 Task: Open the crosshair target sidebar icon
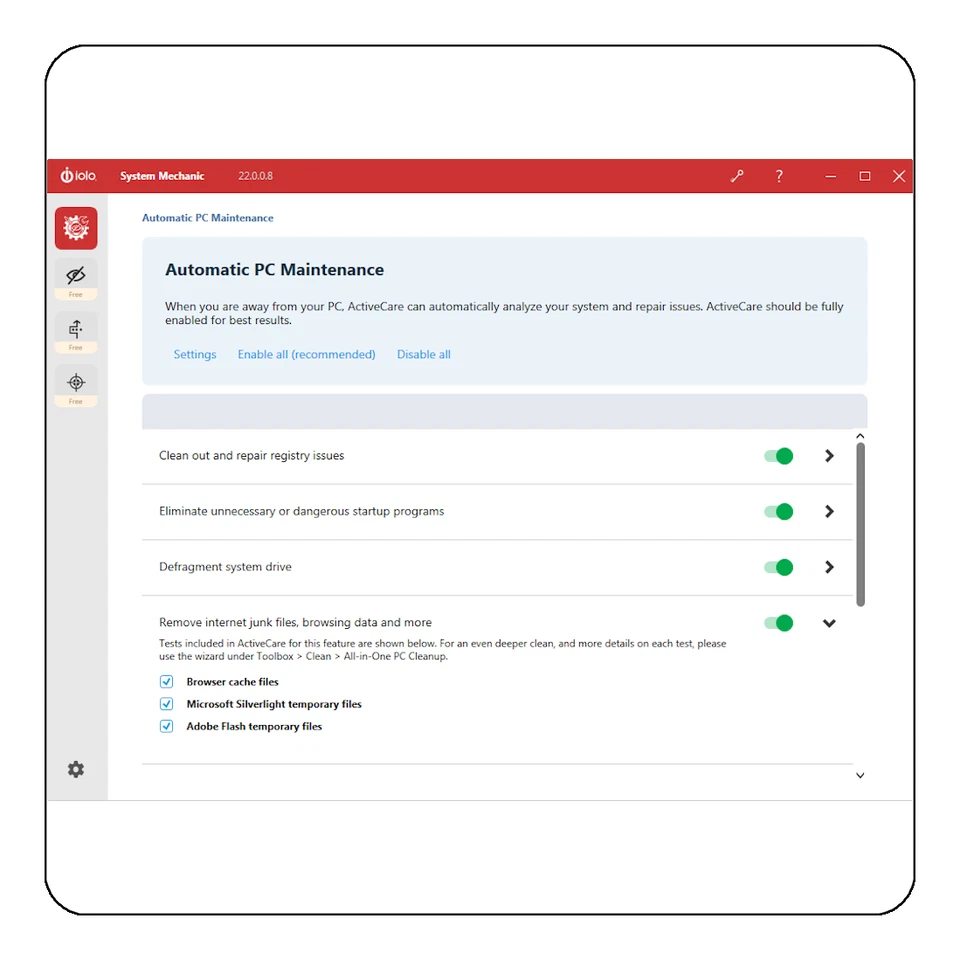click(76, 386)
